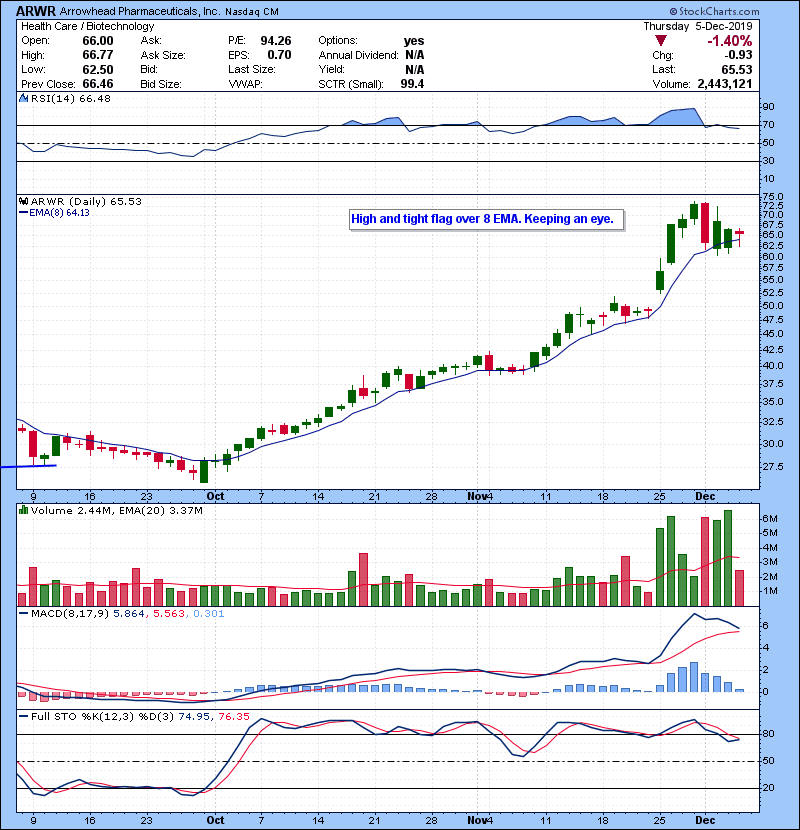The width and height of the screenshot is (800, 830).
Task: Click the MACD signal value 5.563
Action: 169,614
